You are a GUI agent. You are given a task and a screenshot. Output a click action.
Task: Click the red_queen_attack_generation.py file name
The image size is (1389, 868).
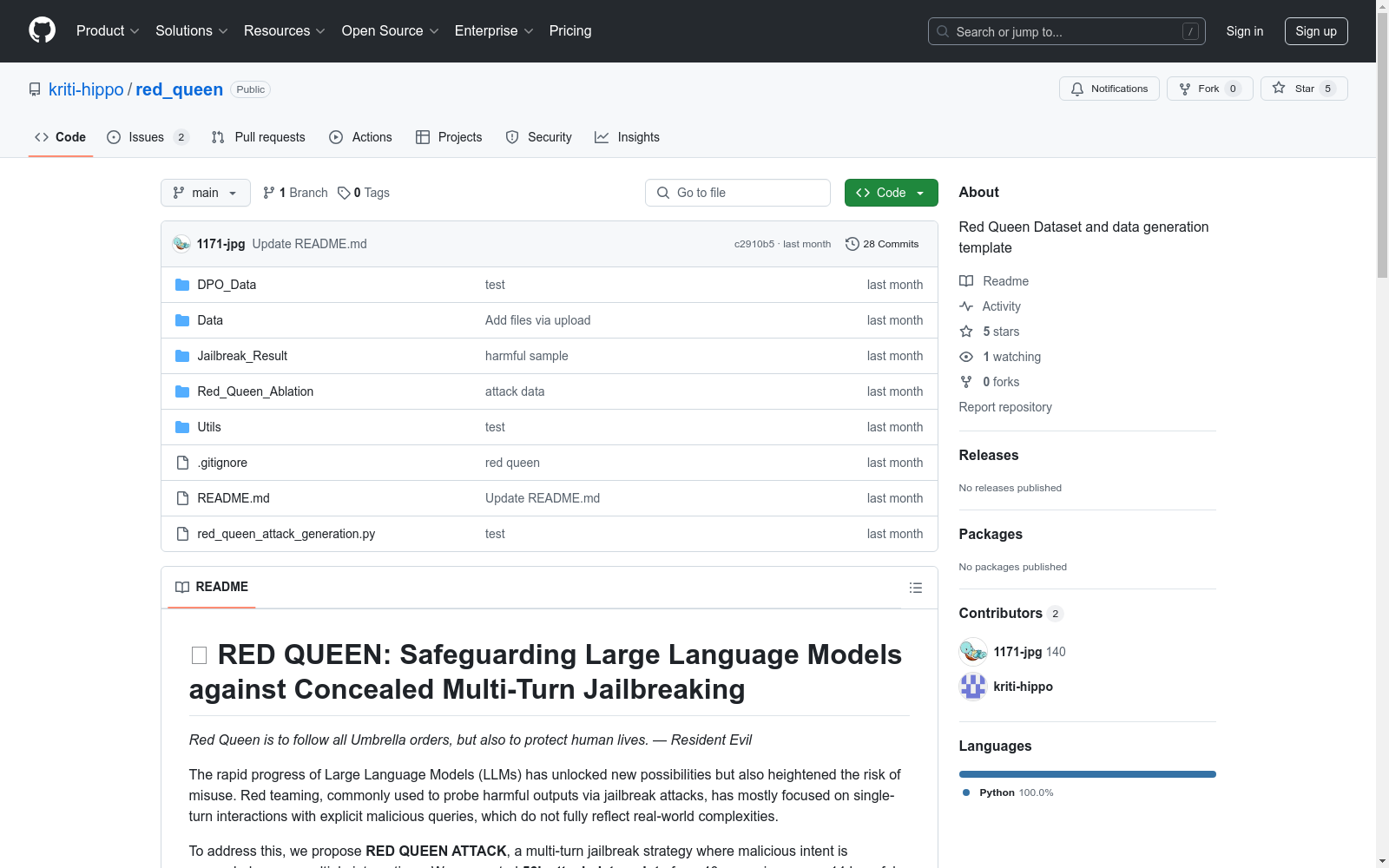pos(286,534)
